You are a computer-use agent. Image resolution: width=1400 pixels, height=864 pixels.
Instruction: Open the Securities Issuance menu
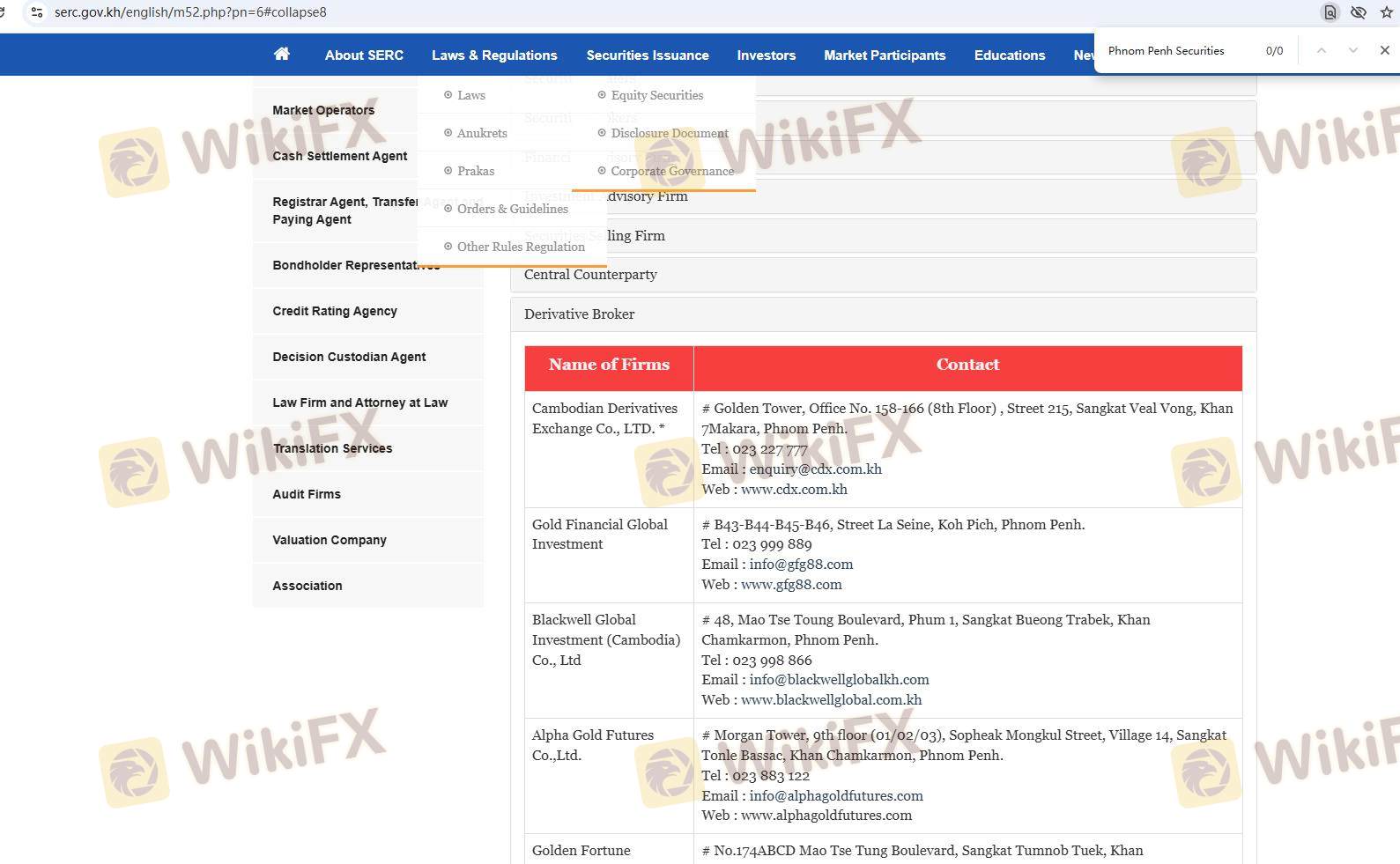647,55
